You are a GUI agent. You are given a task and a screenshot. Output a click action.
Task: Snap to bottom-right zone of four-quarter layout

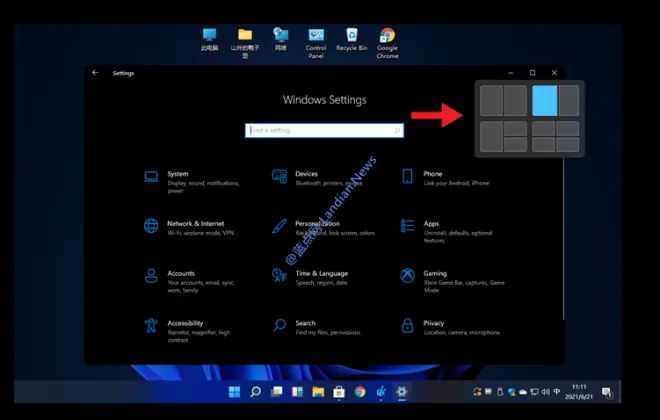[x=568, y=145]
